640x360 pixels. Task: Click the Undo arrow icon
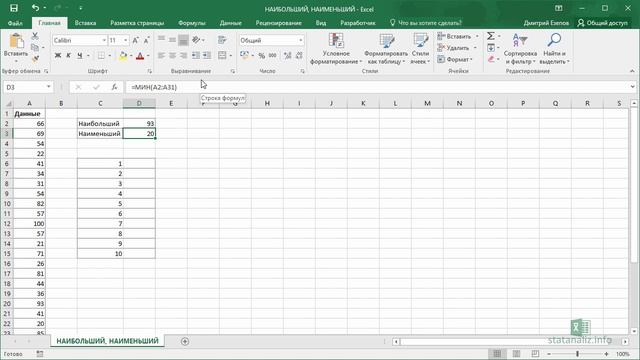coord(35,8)
